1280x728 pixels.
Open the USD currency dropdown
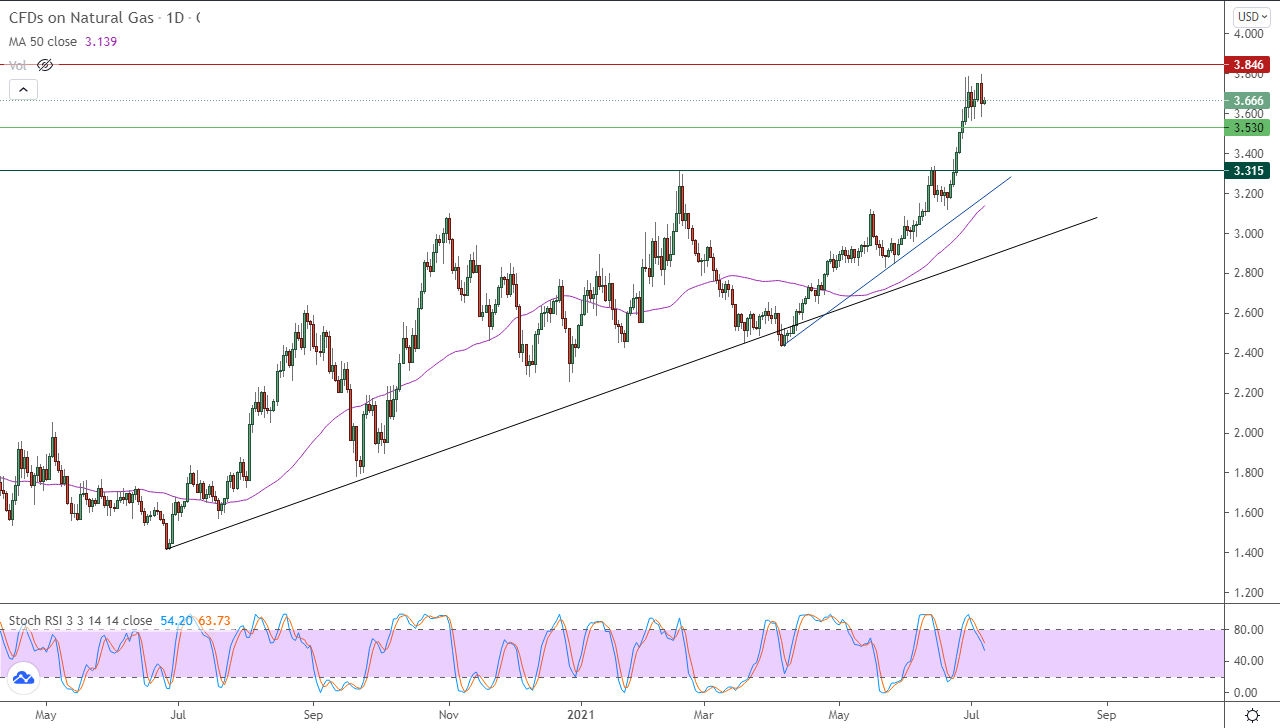point(1251,16)
